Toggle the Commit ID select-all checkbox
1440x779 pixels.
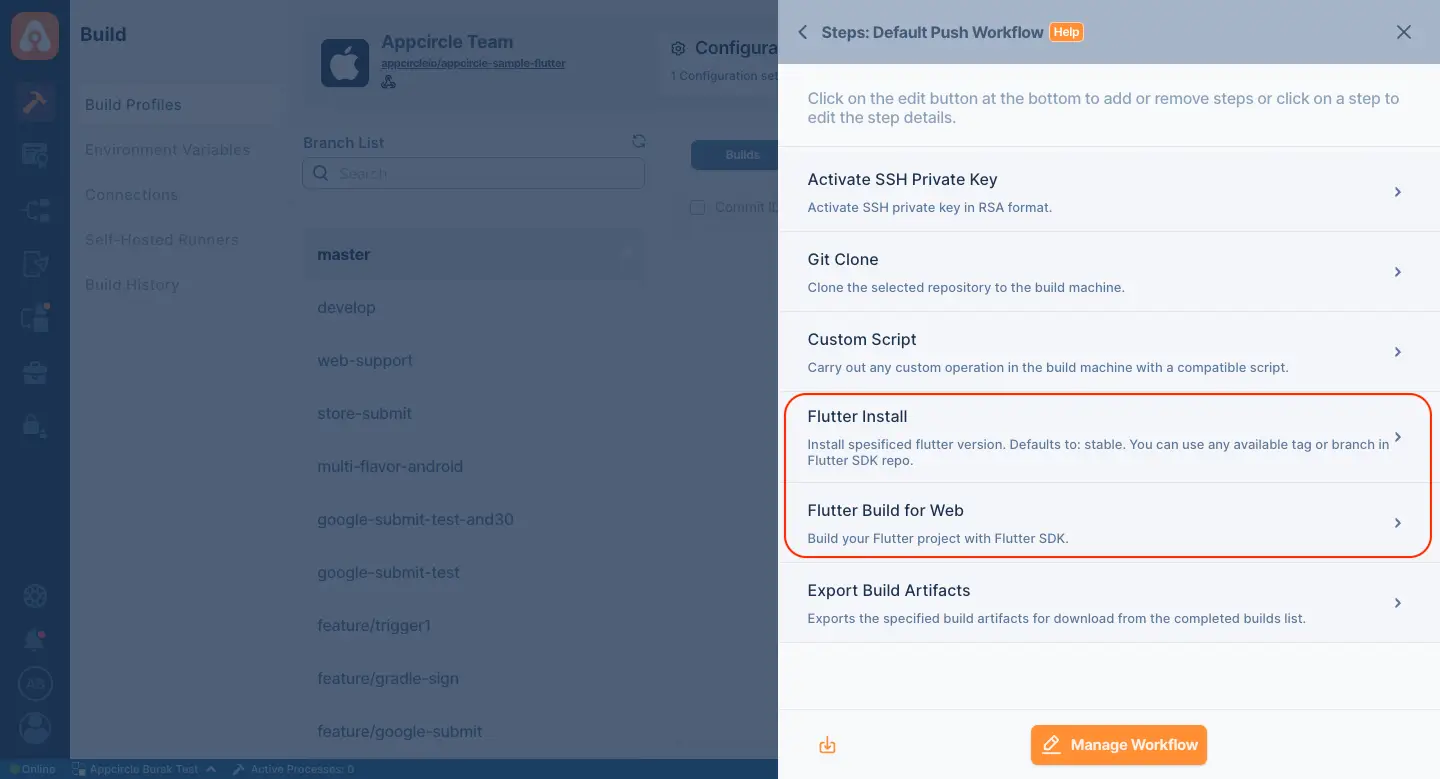click(698, 207)
